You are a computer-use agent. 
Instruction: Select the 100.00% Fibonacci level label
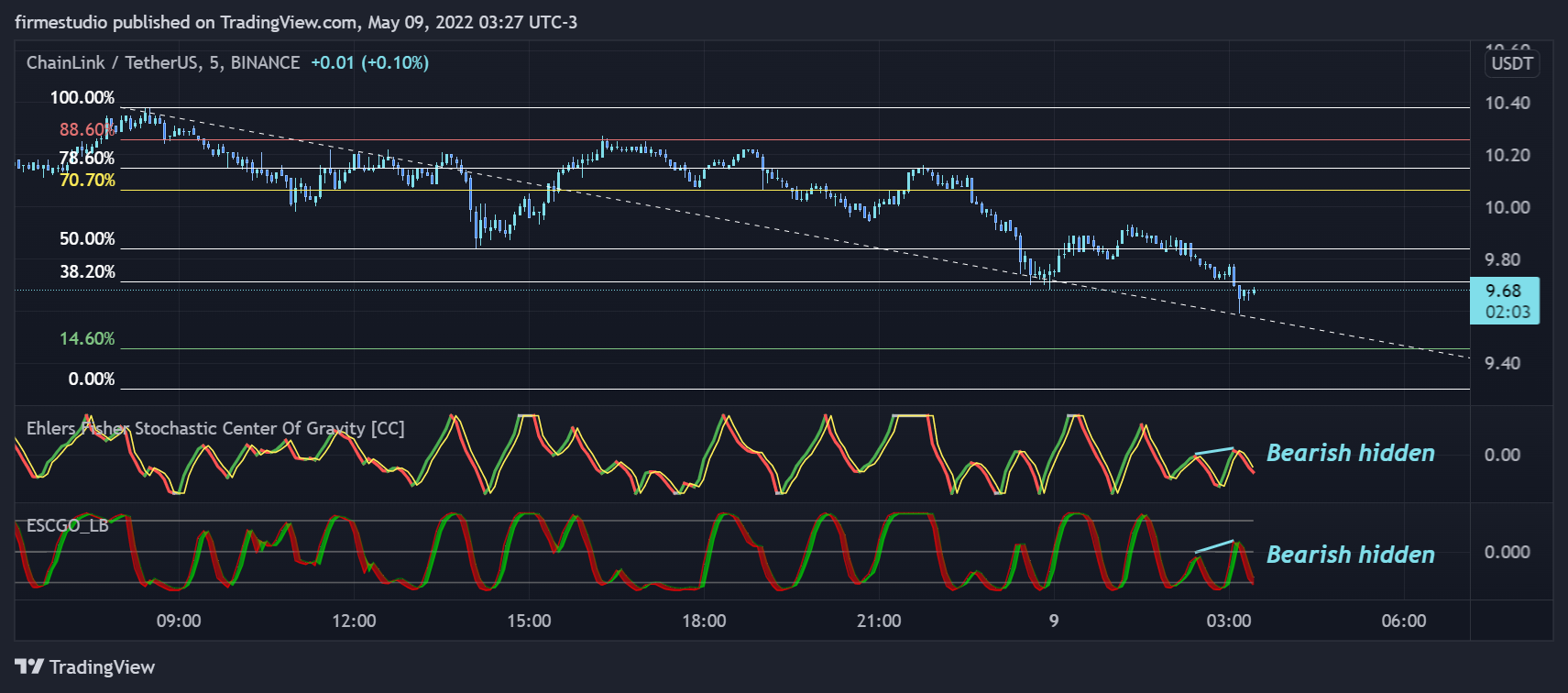(82, 98)
